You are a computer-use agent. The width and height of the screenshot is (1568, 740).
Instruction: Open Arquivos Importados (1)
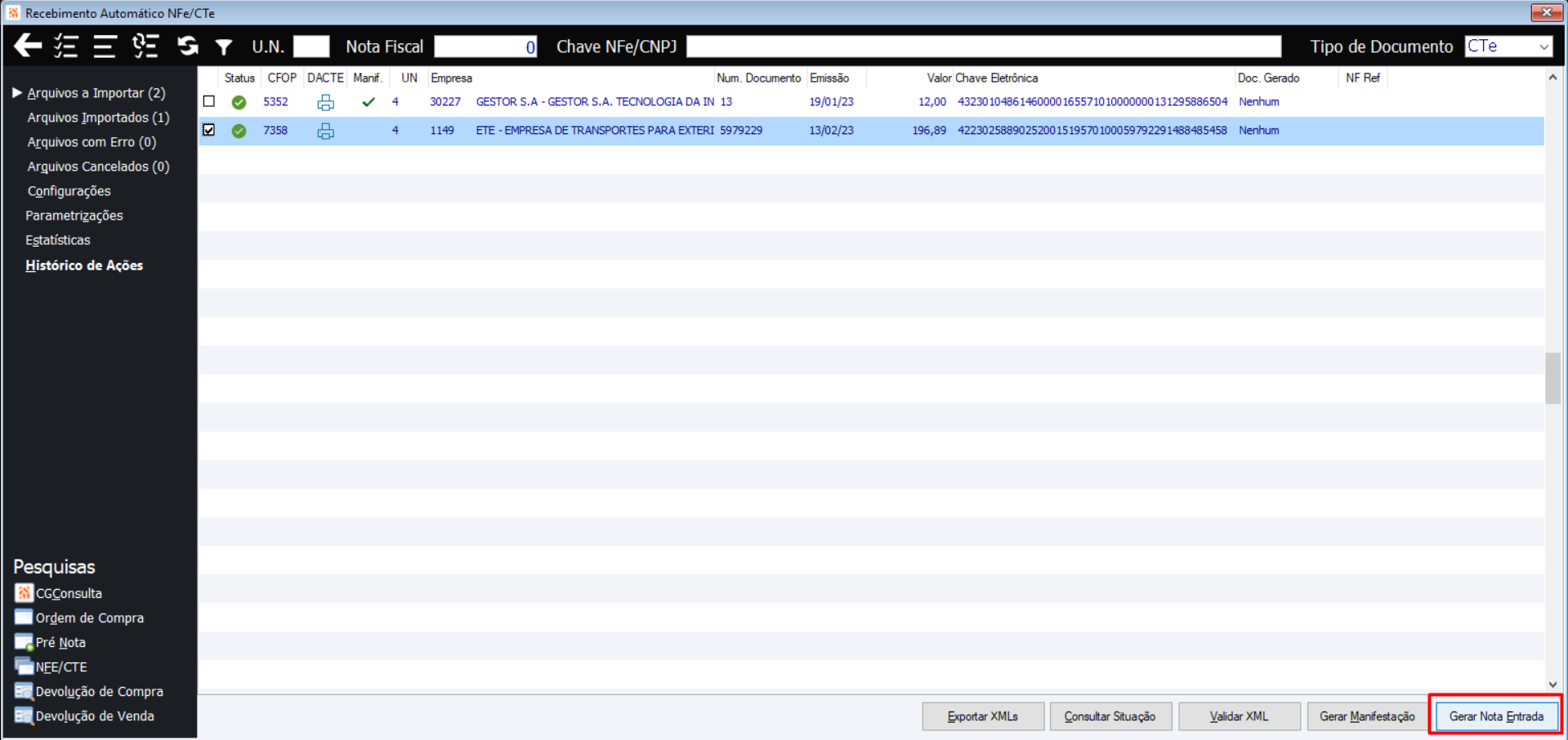tap(98, 118)
